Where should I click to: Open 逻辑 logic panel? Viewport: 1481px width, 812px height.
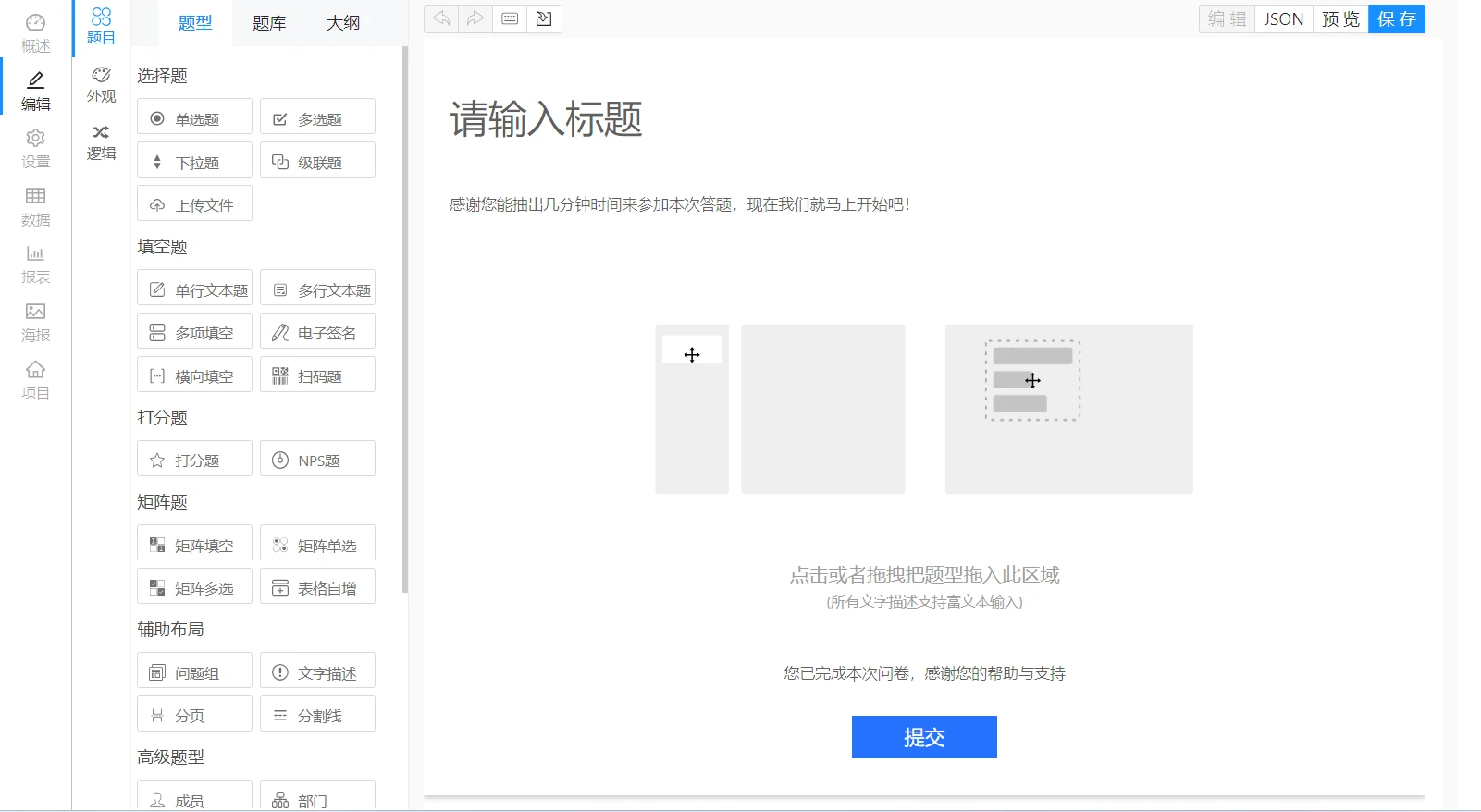pyautogui.click(x=101, y=142)
